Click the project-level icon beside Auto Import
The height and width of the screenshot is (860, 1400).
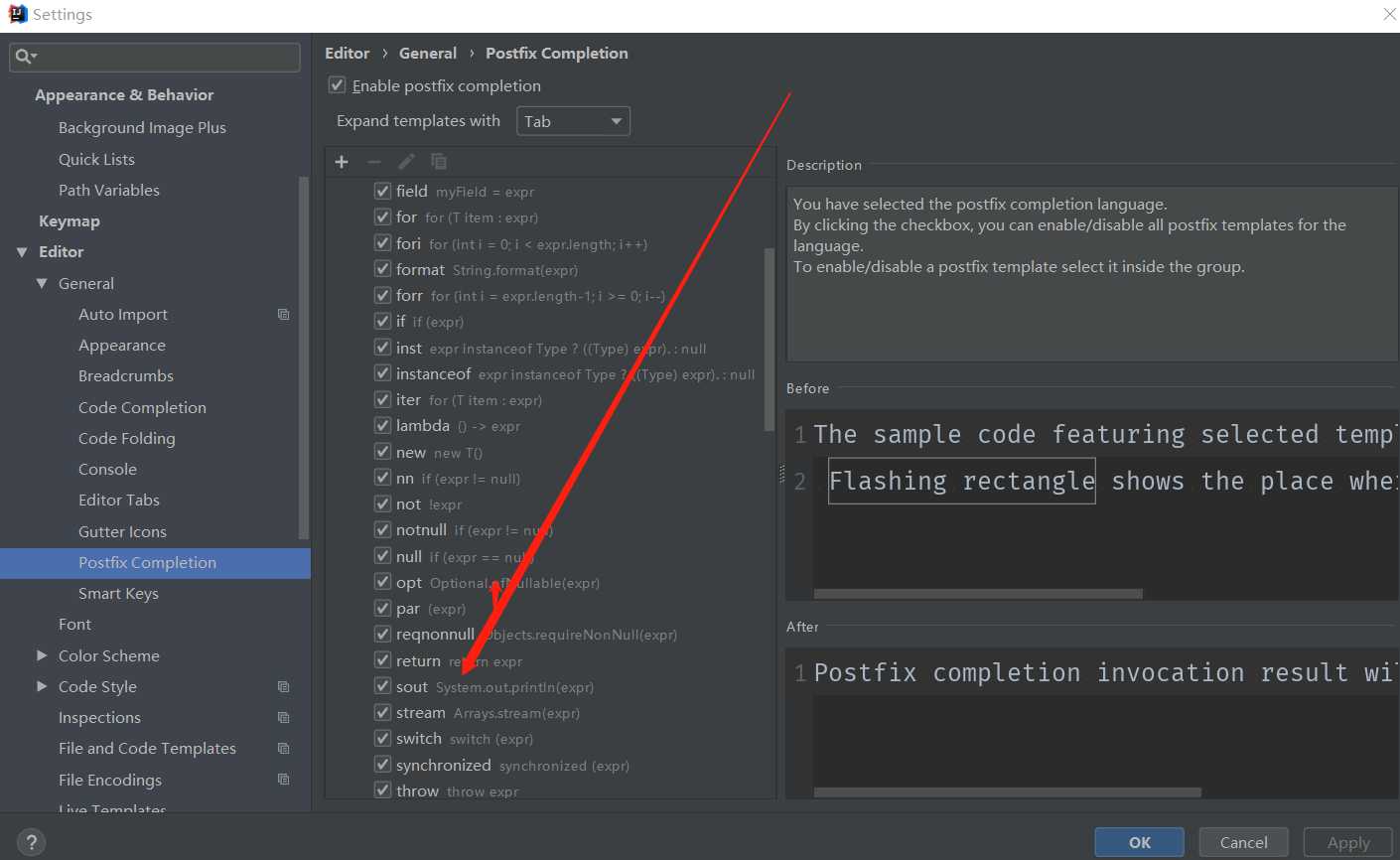coord(283,315)
